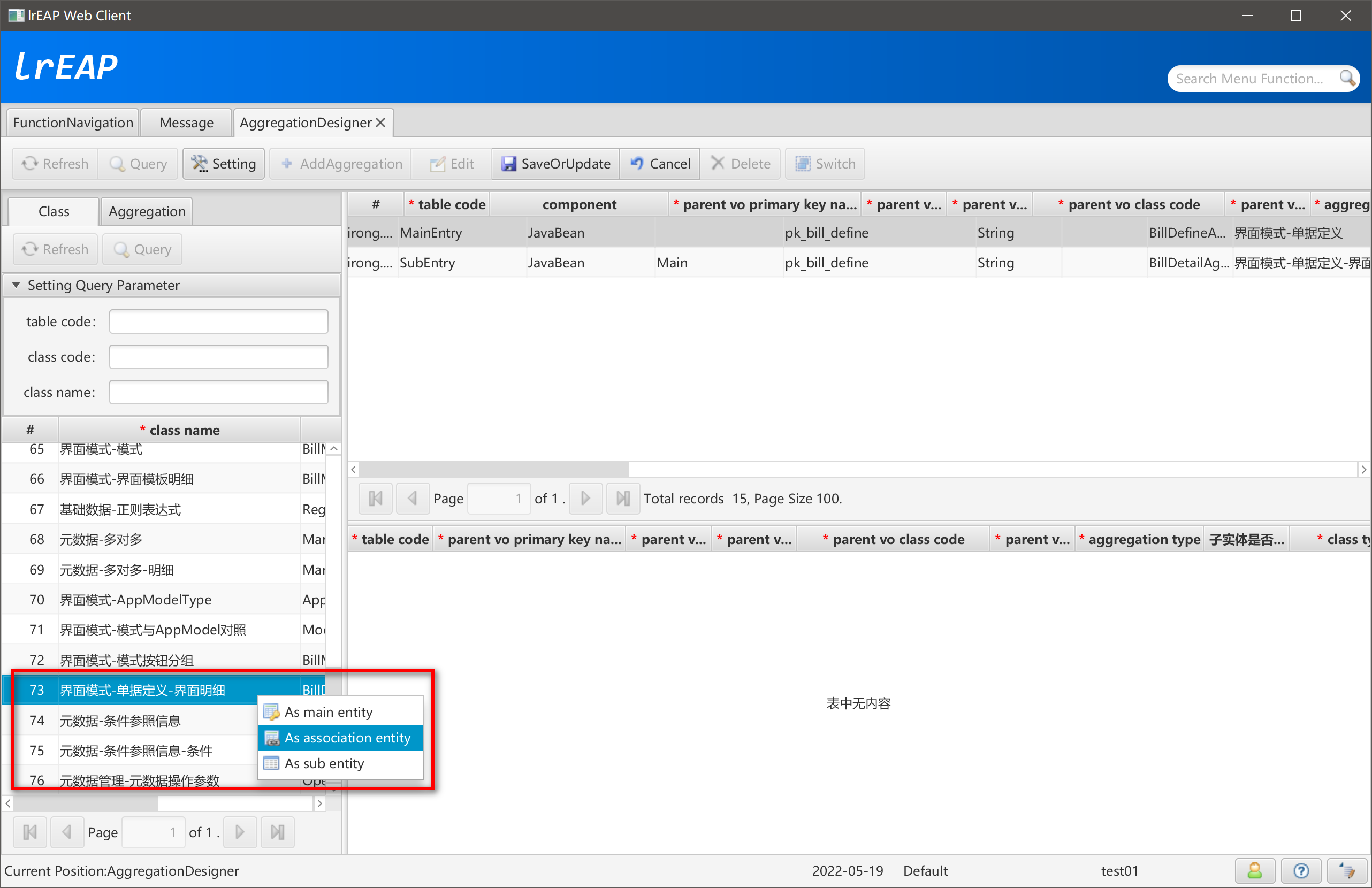
Task: Click the class name input field
Action: pos(218,393)
